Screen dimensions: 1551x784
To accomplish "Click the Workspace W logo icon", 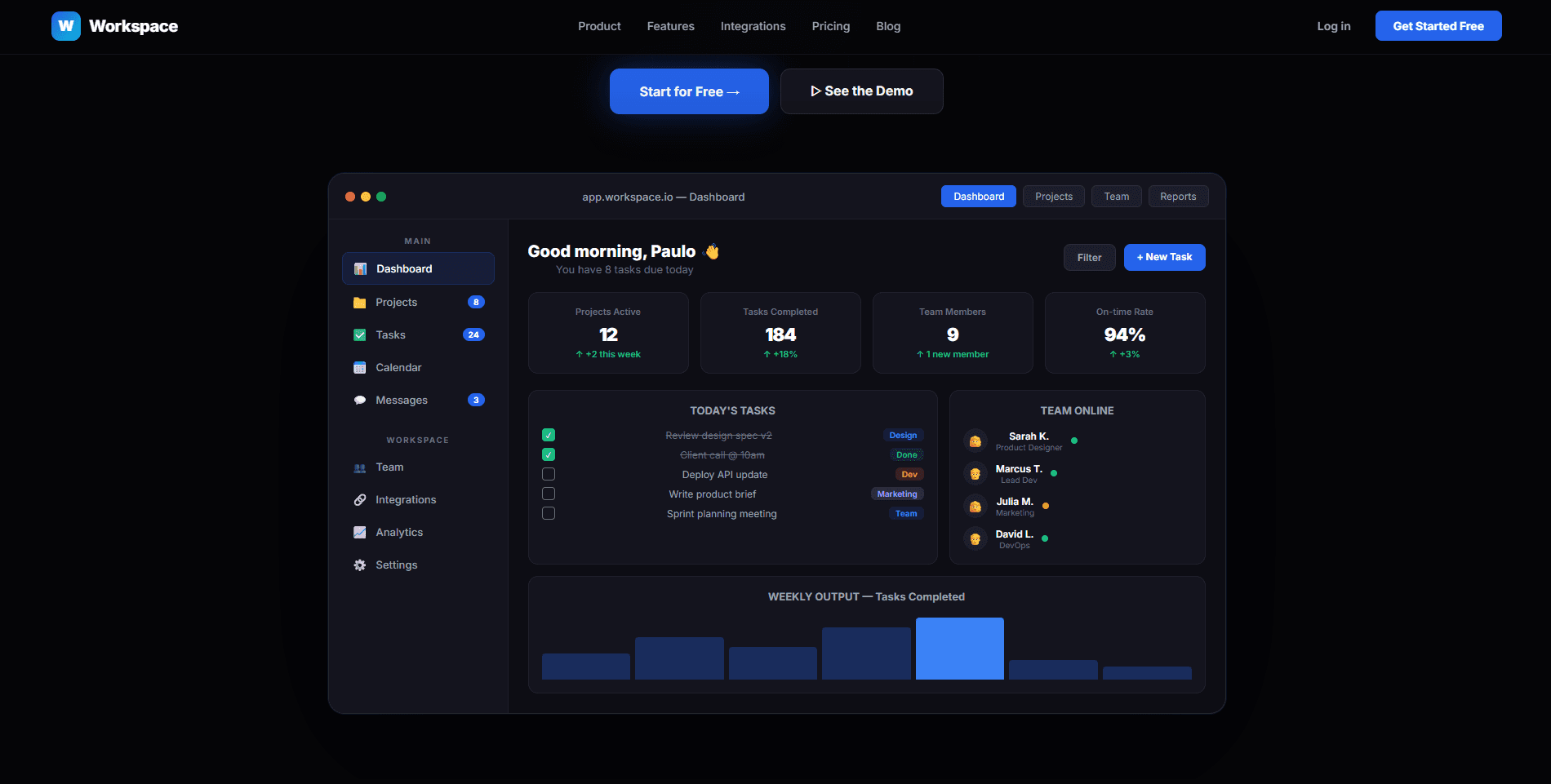I will (x=66, y=26).
